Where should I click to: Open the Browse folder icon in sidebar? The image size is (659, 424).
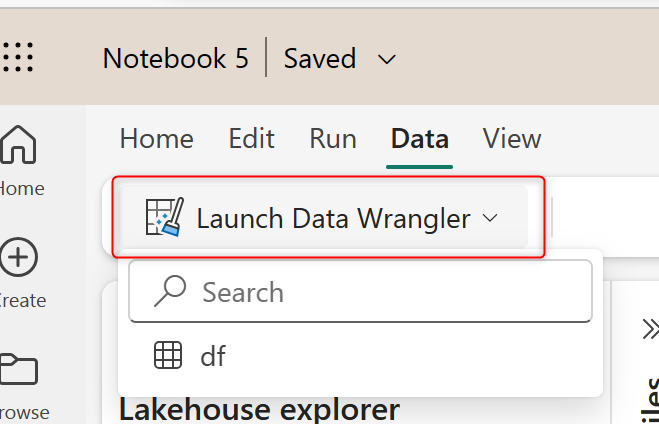(19, 370)
